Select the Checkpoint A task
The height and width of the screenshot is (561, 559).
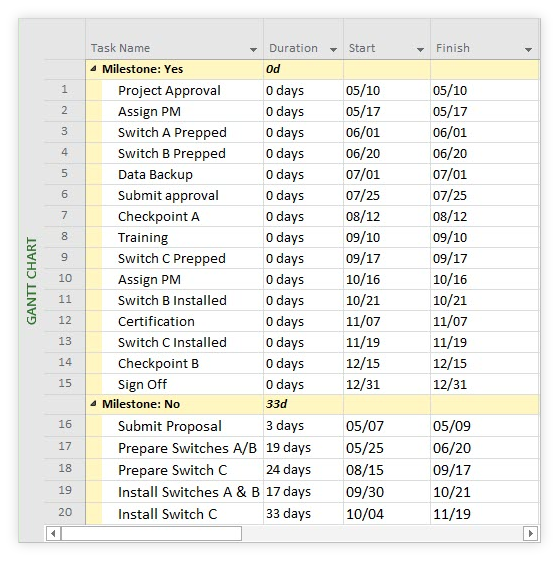pyautogui.click(x=159, y=217)
